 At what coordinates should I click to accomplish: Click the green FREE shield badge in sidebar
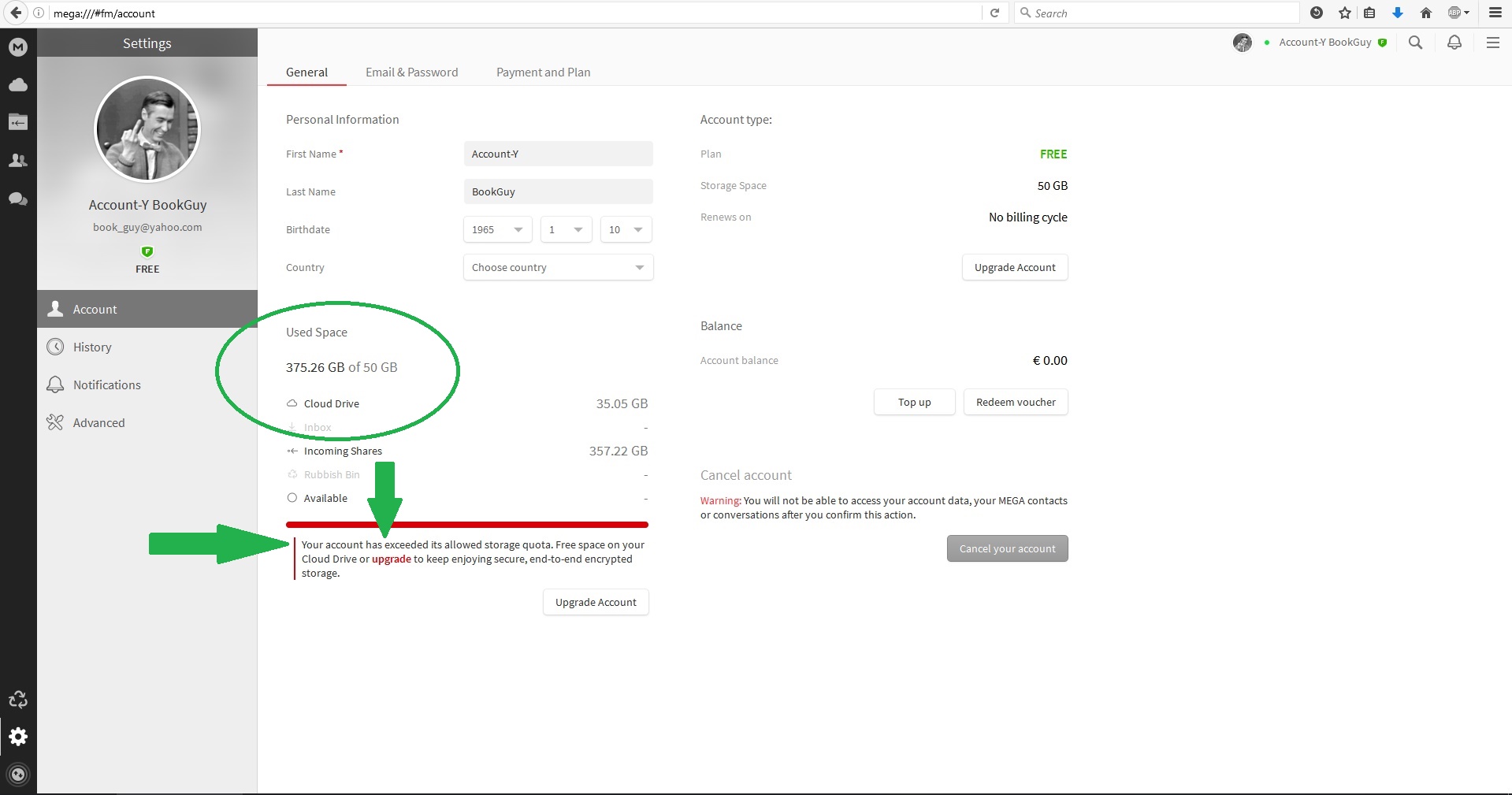point(147,251)
